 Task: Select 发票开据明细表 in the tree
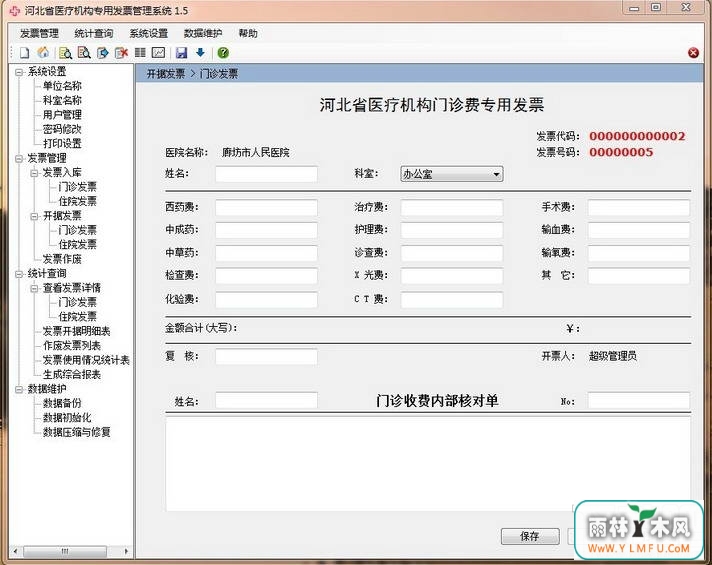click(76, 331)
